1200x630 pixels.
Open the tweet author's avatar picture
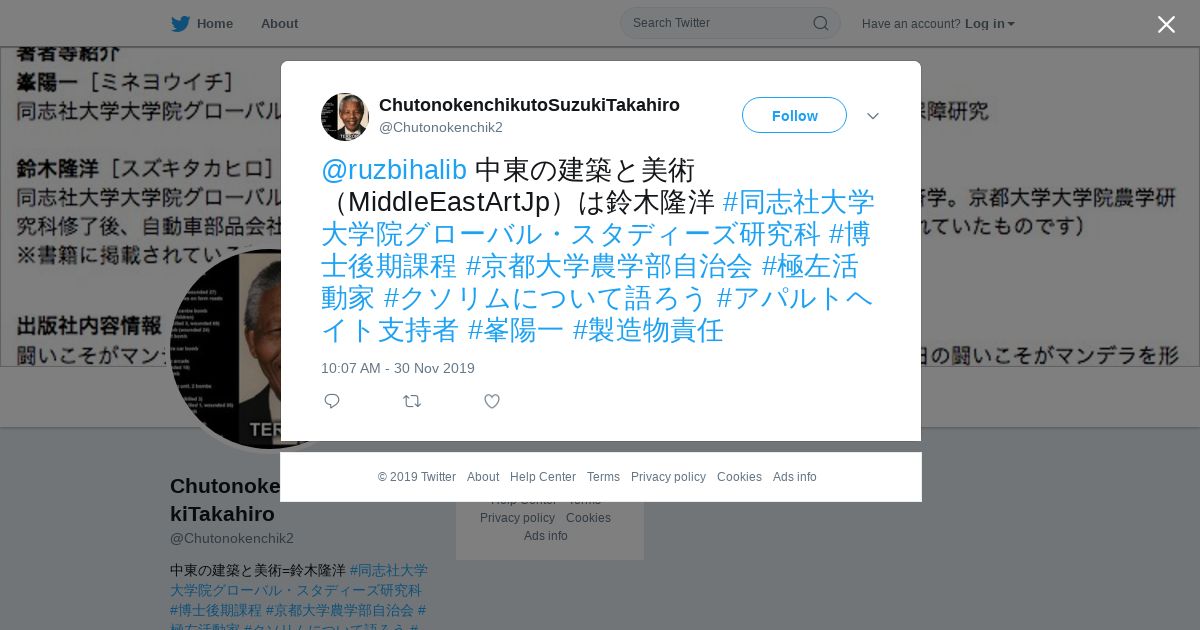pyautogui.click(x=345, y=117)
